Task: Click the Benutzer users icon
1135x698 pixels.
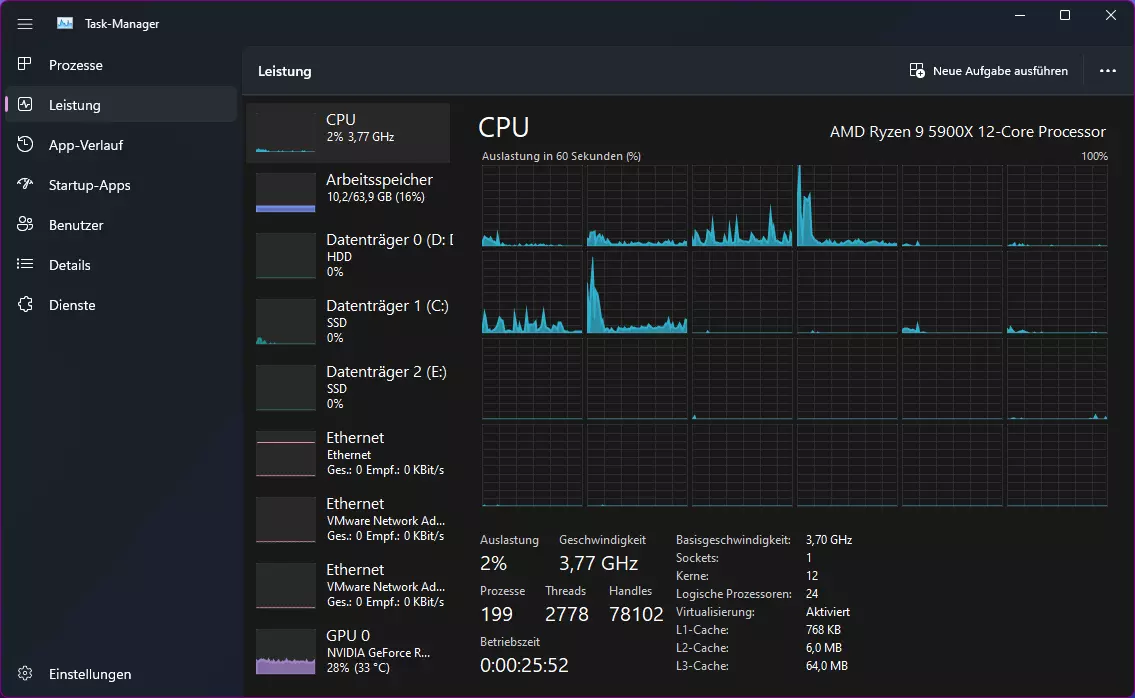Action: [25, 224]
